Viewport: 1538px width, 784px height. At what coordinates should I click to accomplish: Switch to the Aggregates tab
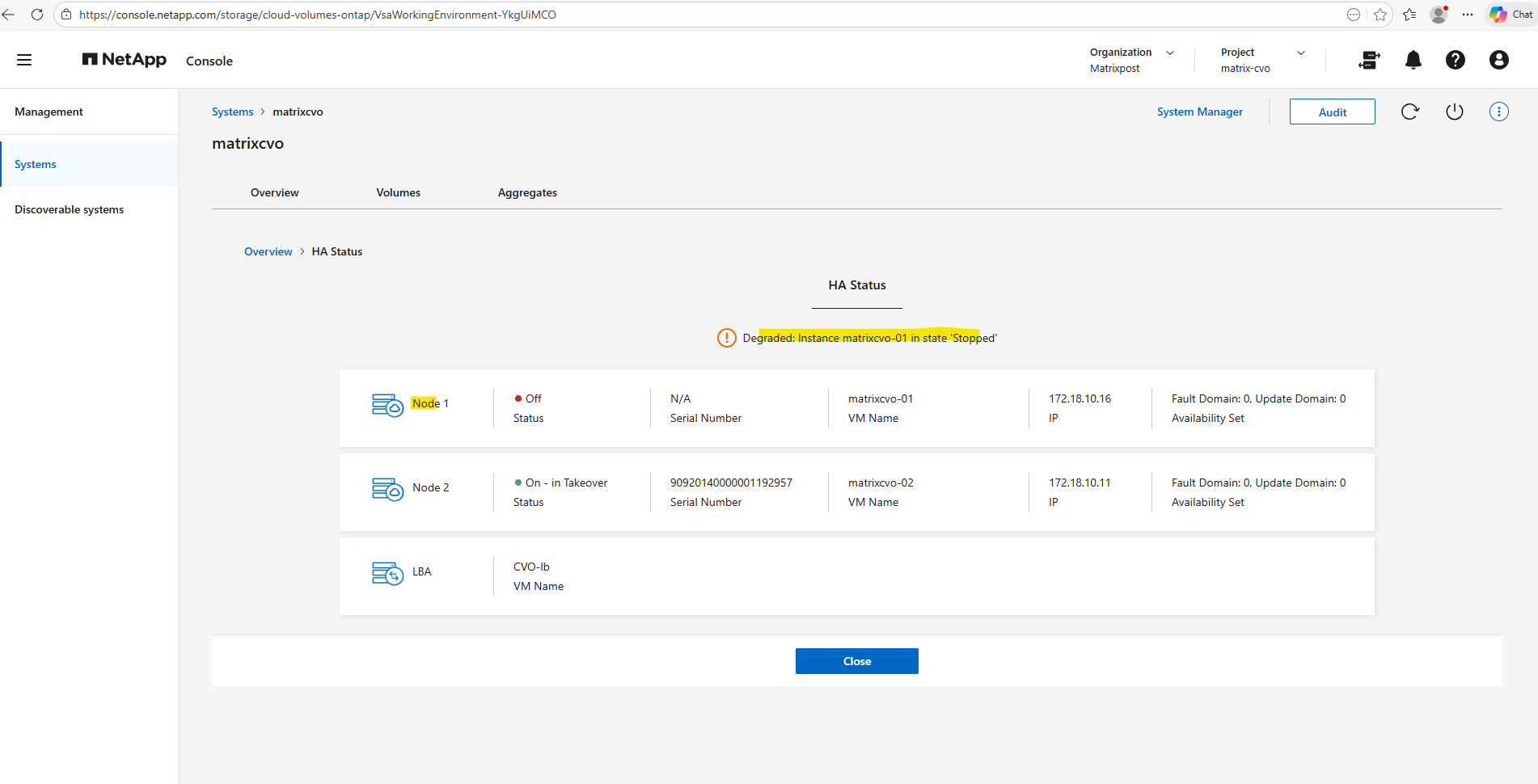pyautogui.click(x=527, y=192)
